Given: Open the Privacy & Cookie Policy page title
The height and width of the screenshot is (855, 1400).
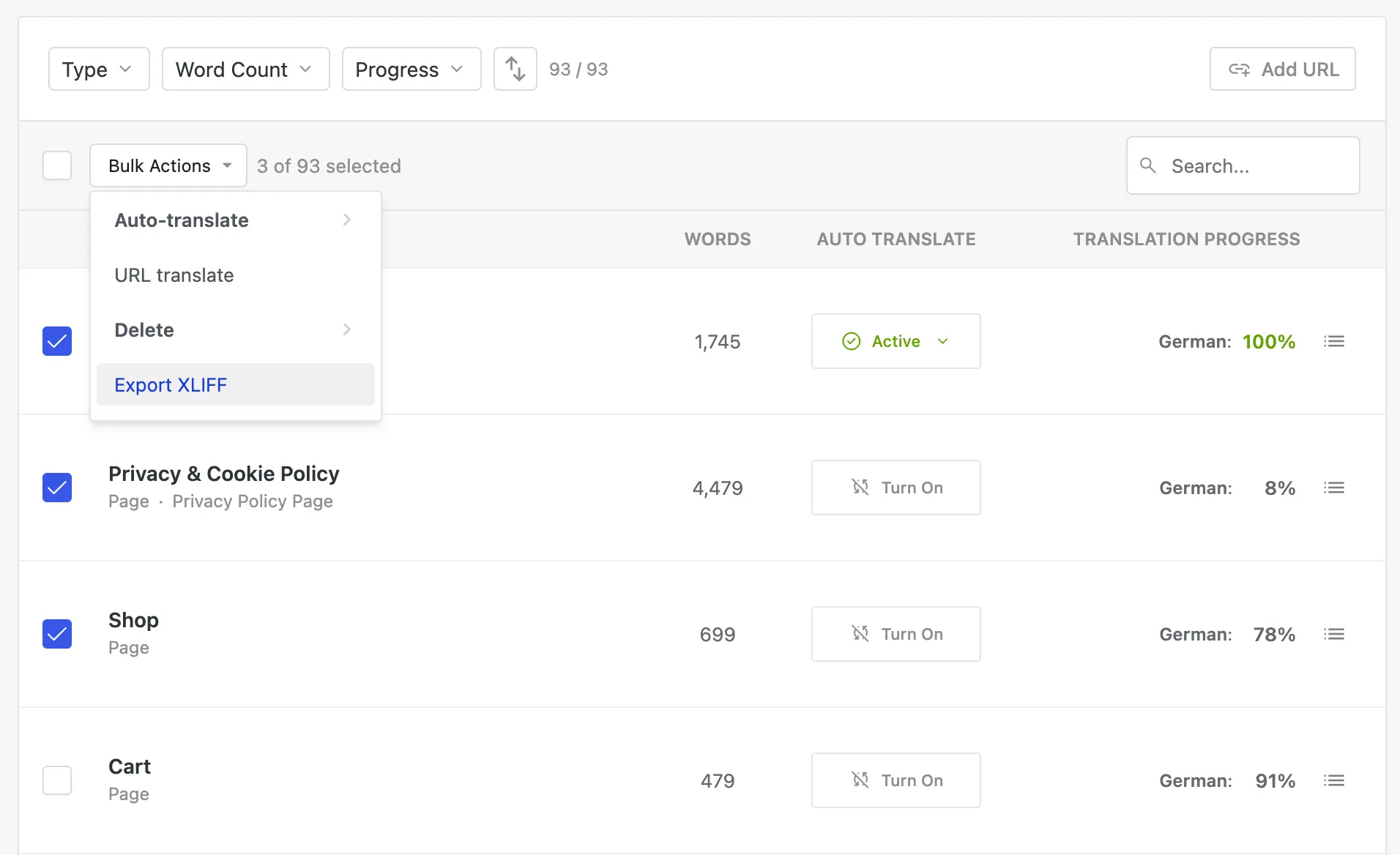Looking at the screenshot, I should point(224,474).
